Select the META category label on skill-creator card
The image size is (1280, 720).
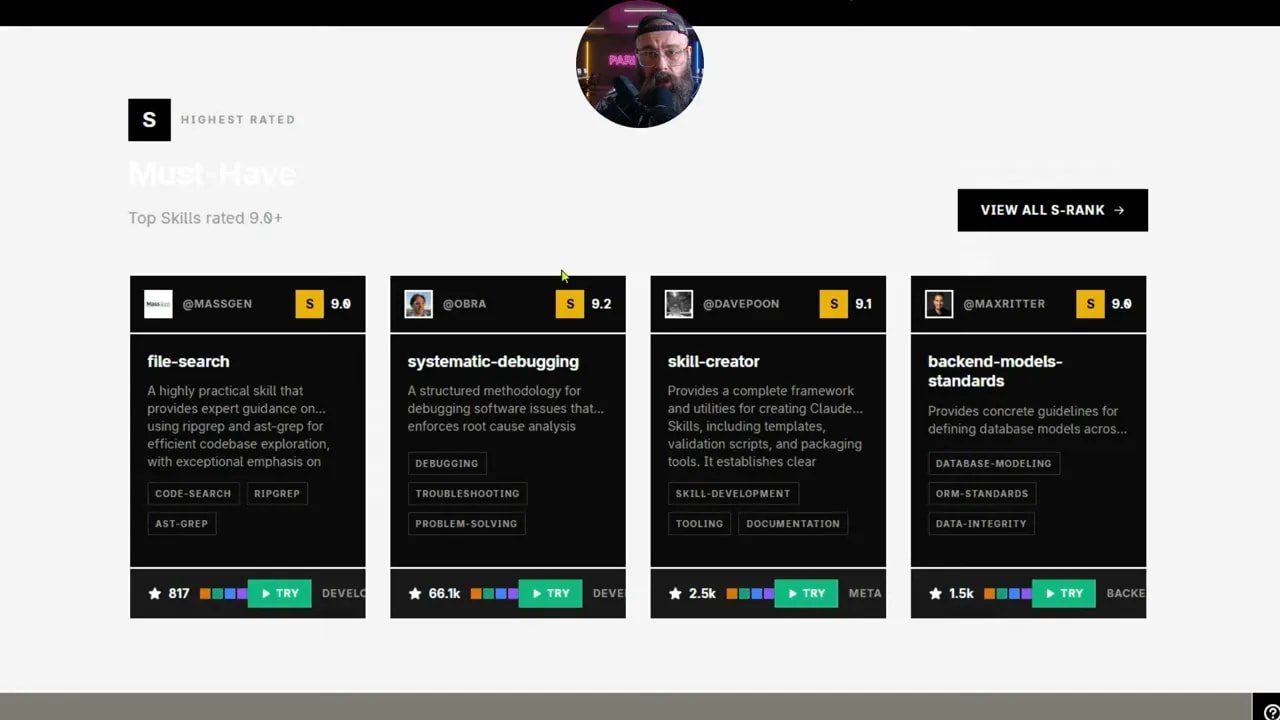[x=864, y=593]
